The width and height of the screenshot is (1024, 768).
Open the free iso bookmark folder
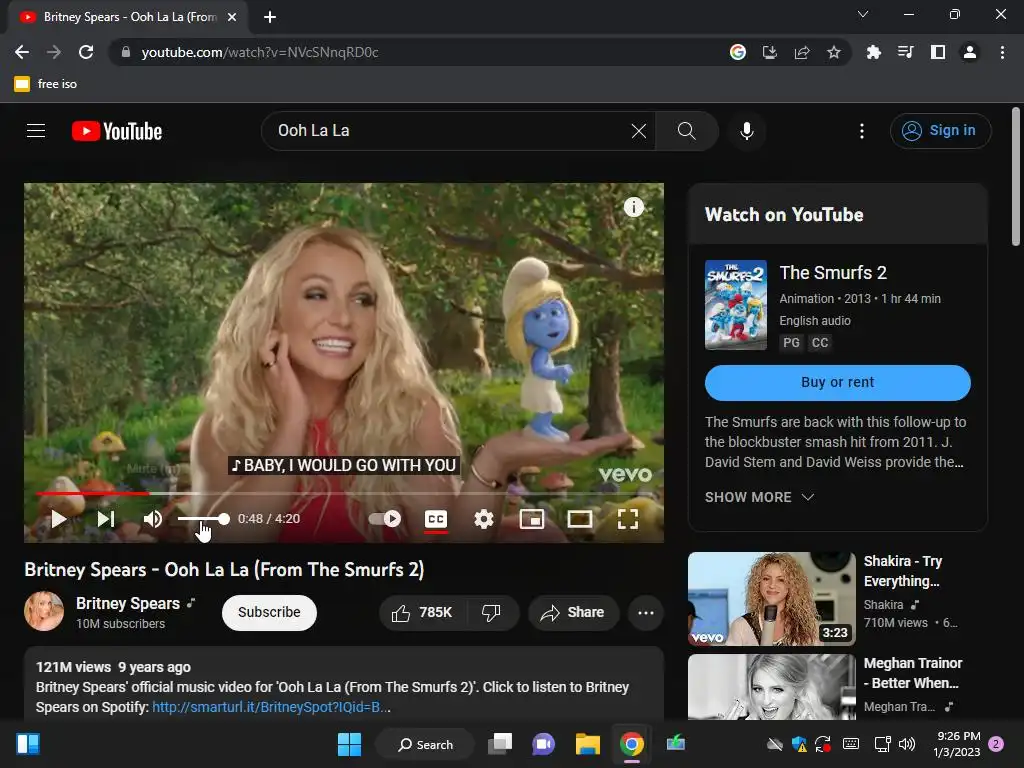pyautogui.click(x=45, y=84)
